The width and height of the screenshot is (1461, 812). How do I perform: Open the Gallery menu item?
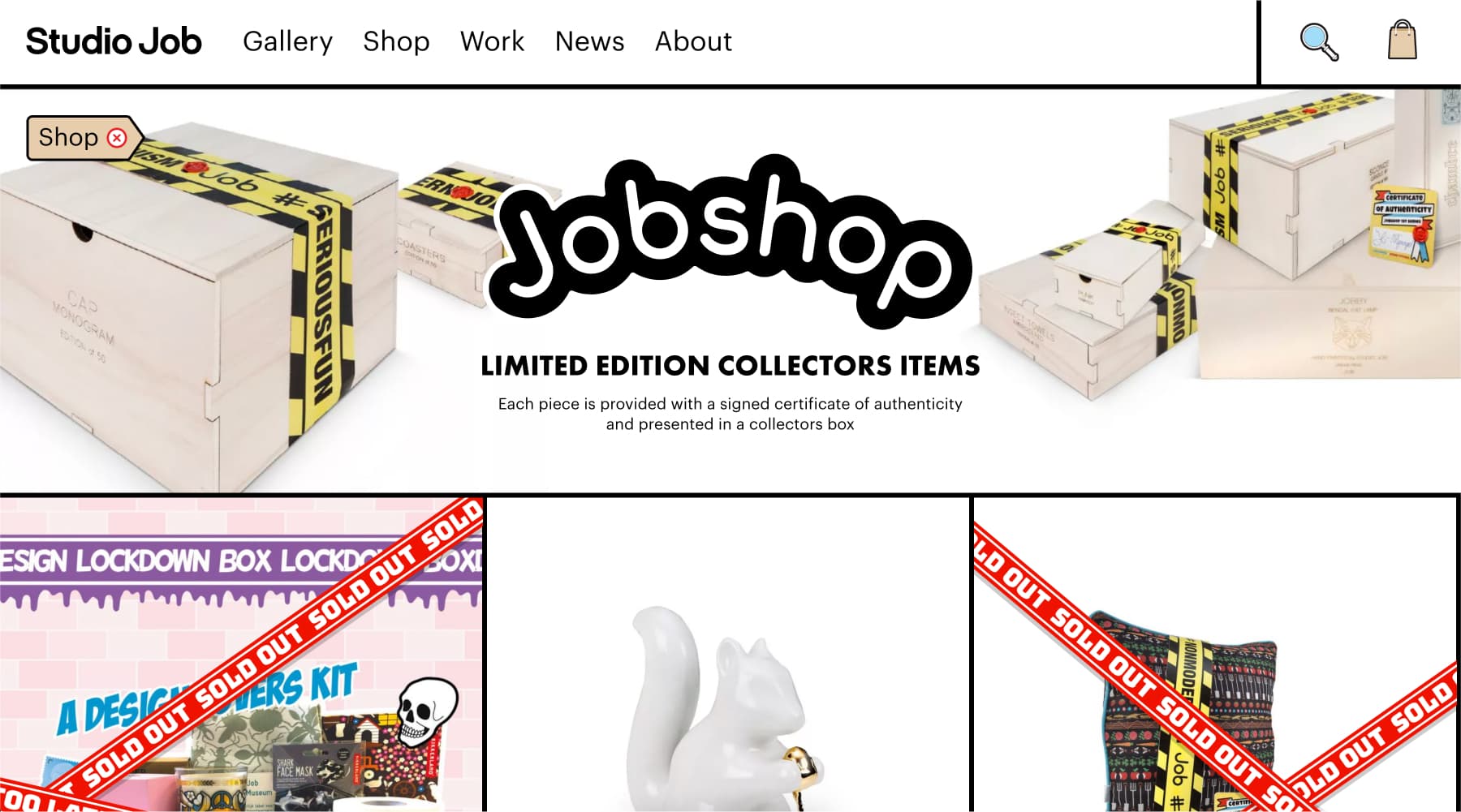287,41
